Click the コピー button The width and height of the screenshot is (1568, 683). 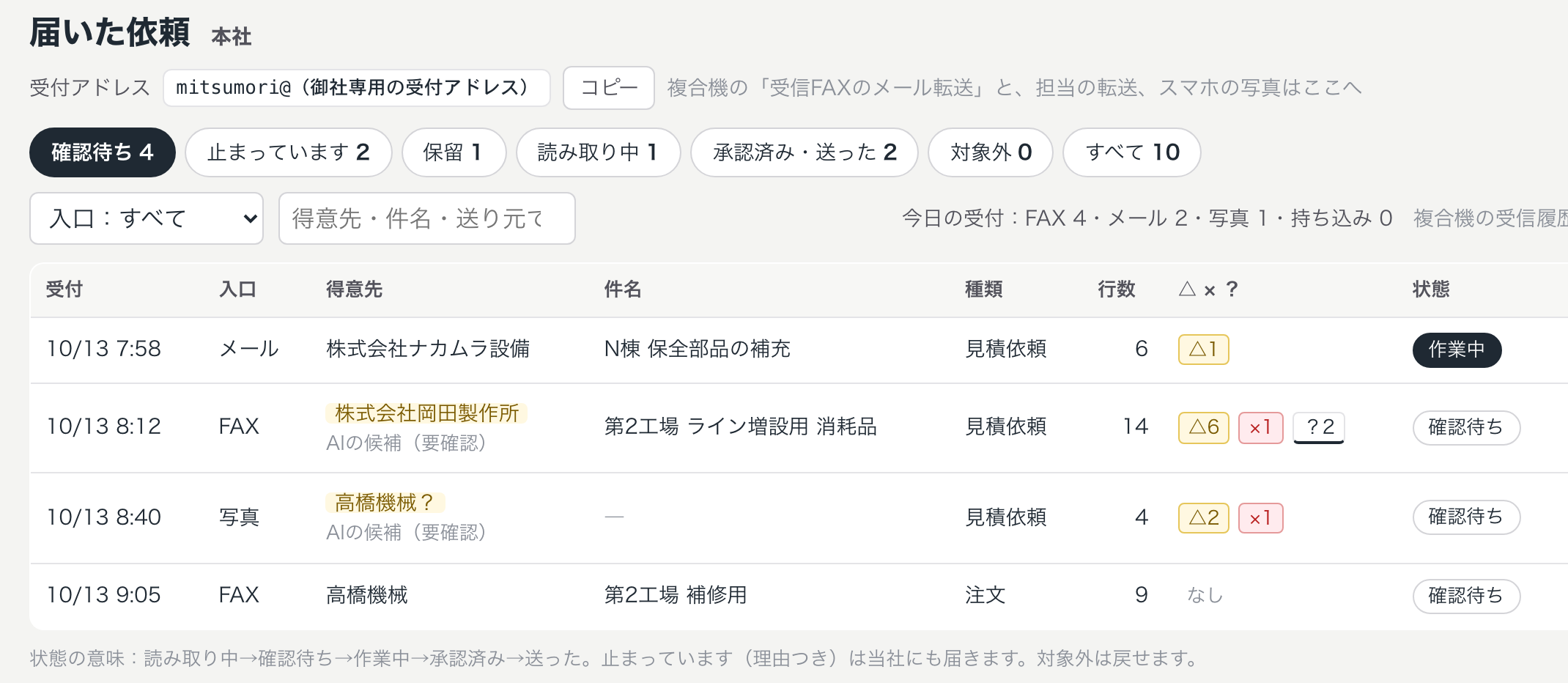[x=609, y=88]
